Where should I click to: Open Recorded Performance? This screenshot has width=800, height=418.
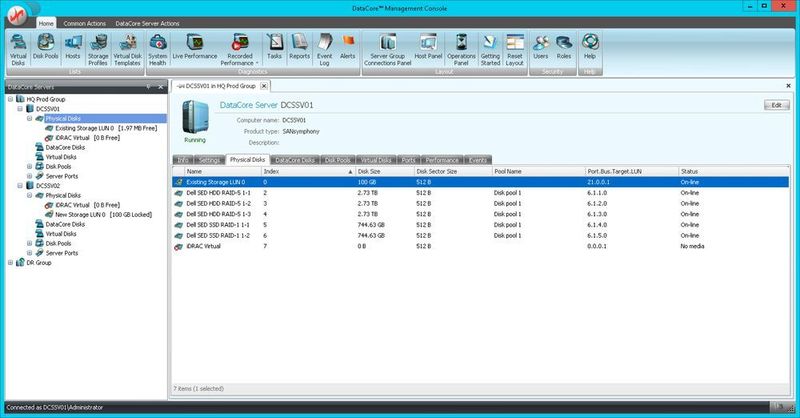click(240, 50)
